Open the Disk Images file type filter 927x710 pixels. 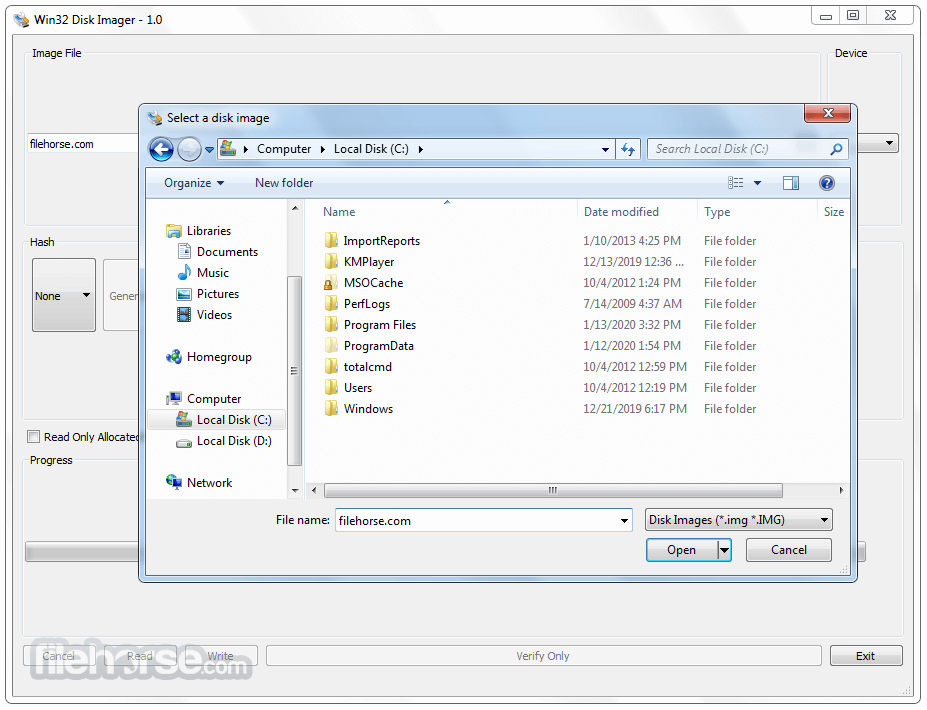[738, 520]
